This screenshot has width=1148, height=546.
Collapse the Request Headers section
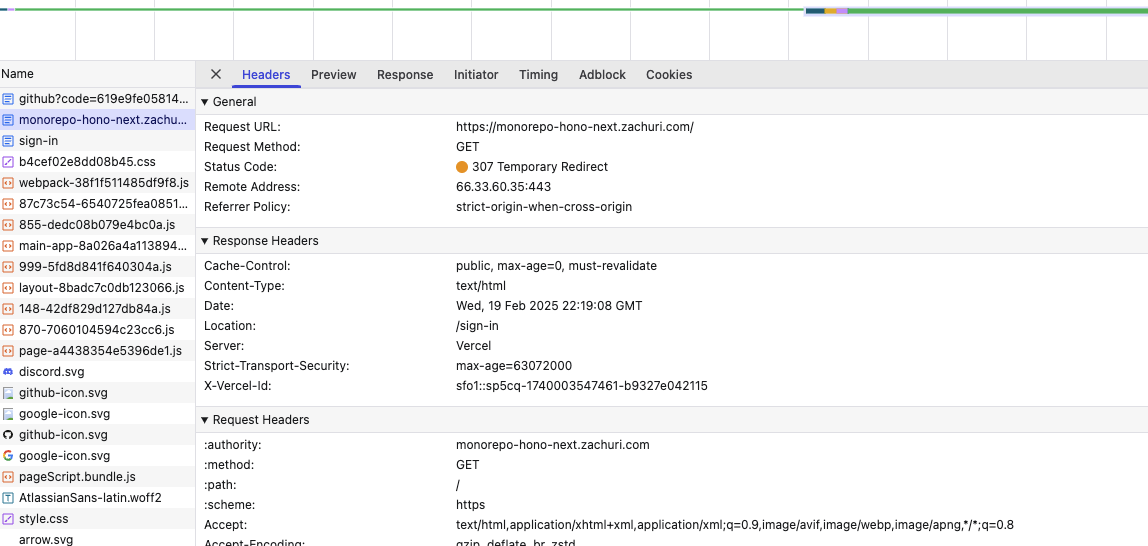pyautogui.click(x=206, y=420)
